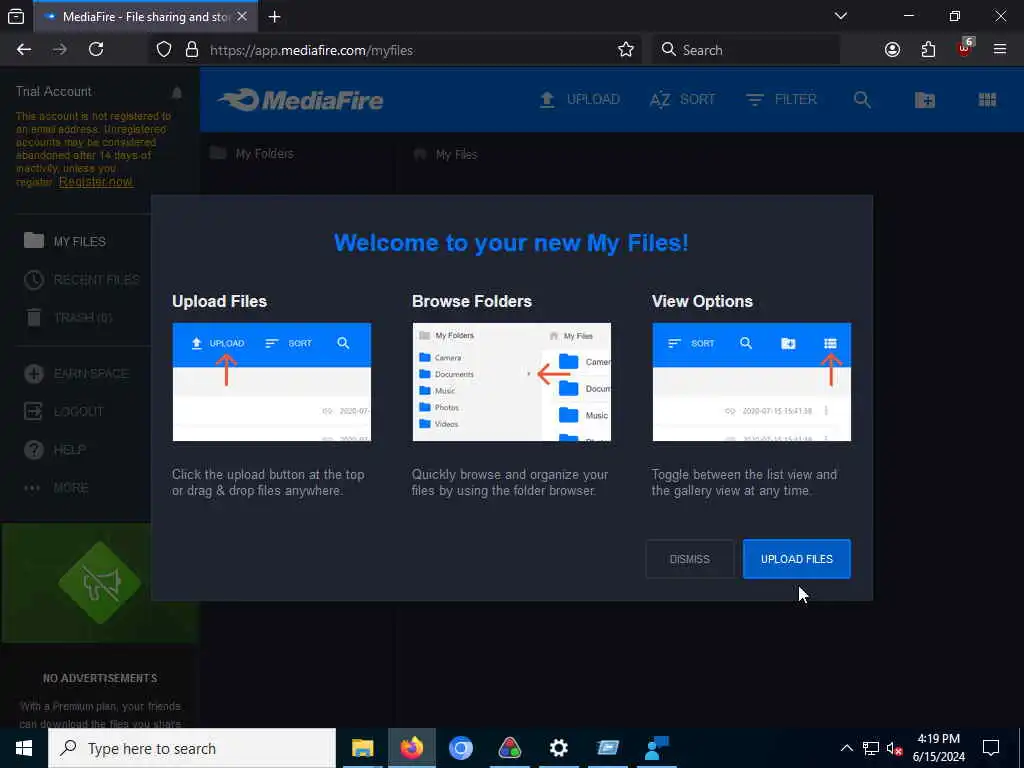Switch to grid view icon

pos(987,100)
